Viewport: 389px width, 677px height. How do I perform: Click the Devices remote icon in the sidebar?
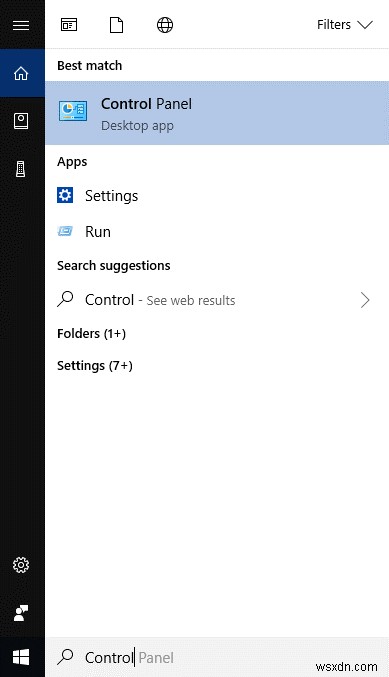21,169
